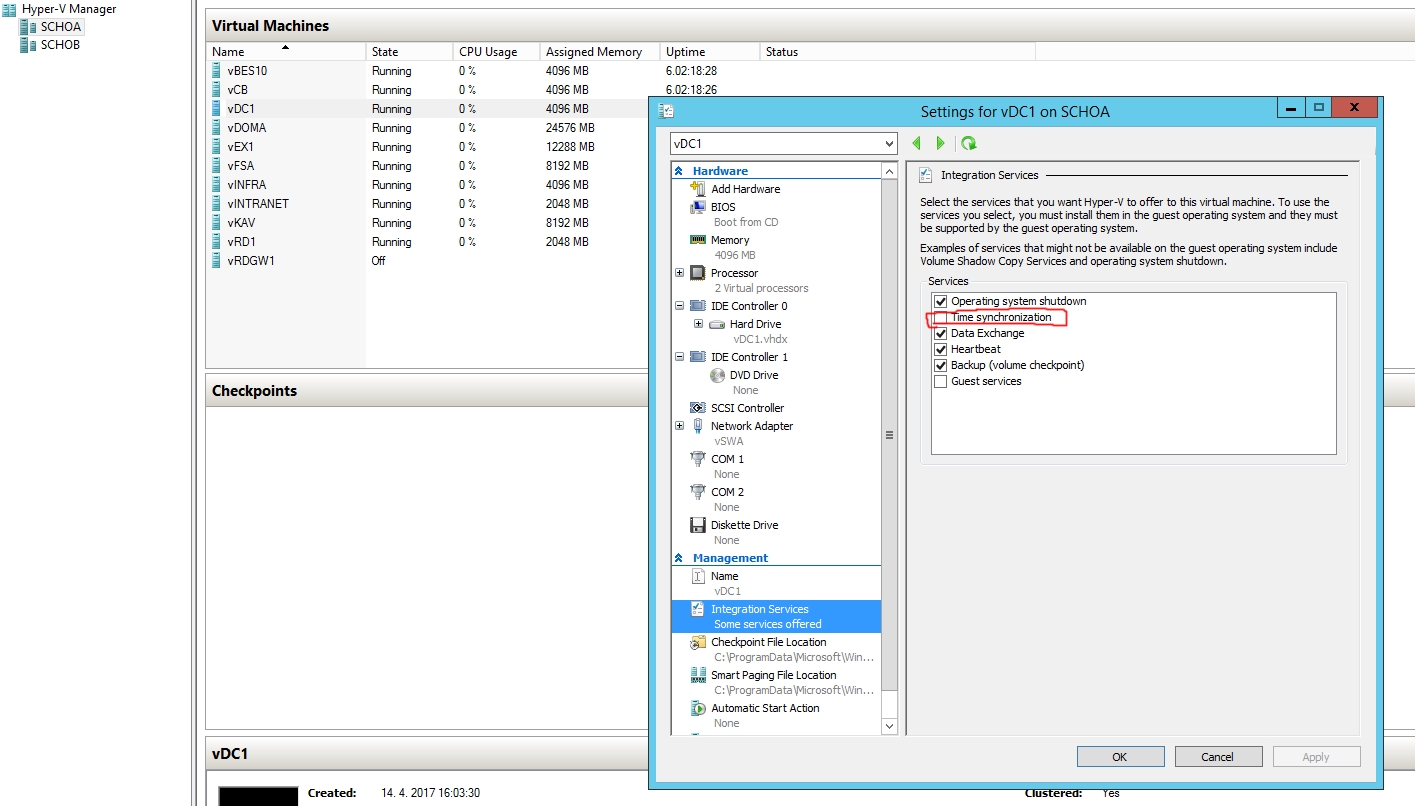Viewport: 1415px width, 806px height.
Task: Uncheck the Heartbeat service
Action: (x=940, y=349)
